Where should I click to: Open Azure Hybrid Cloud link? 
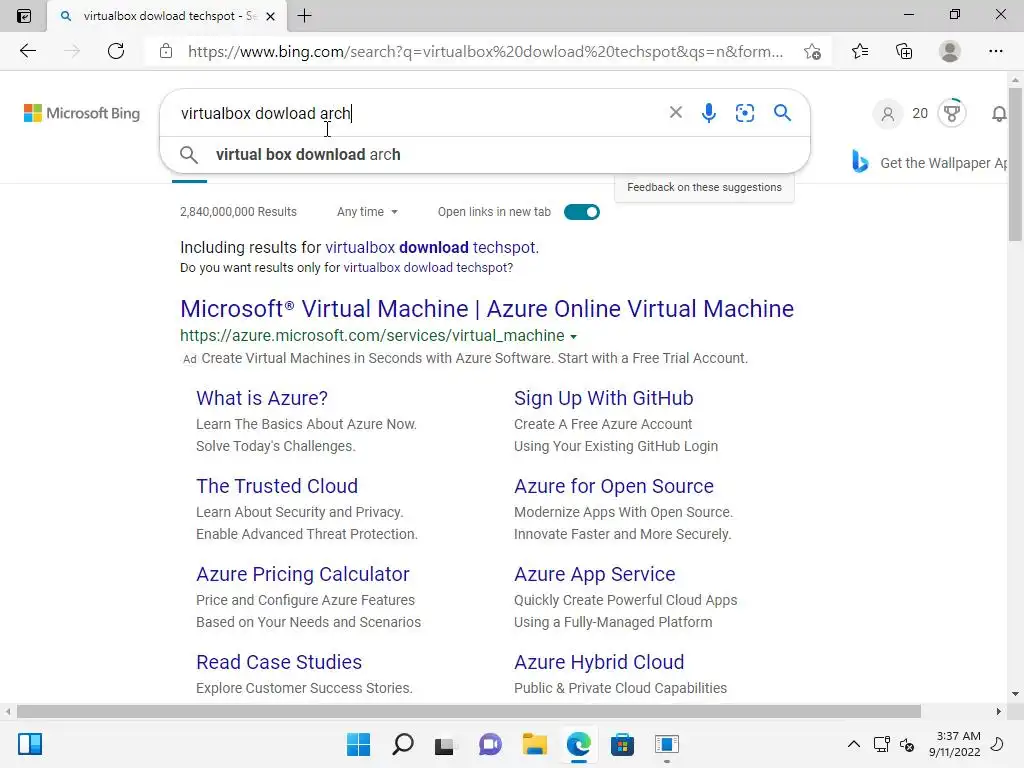click(599, 662)
